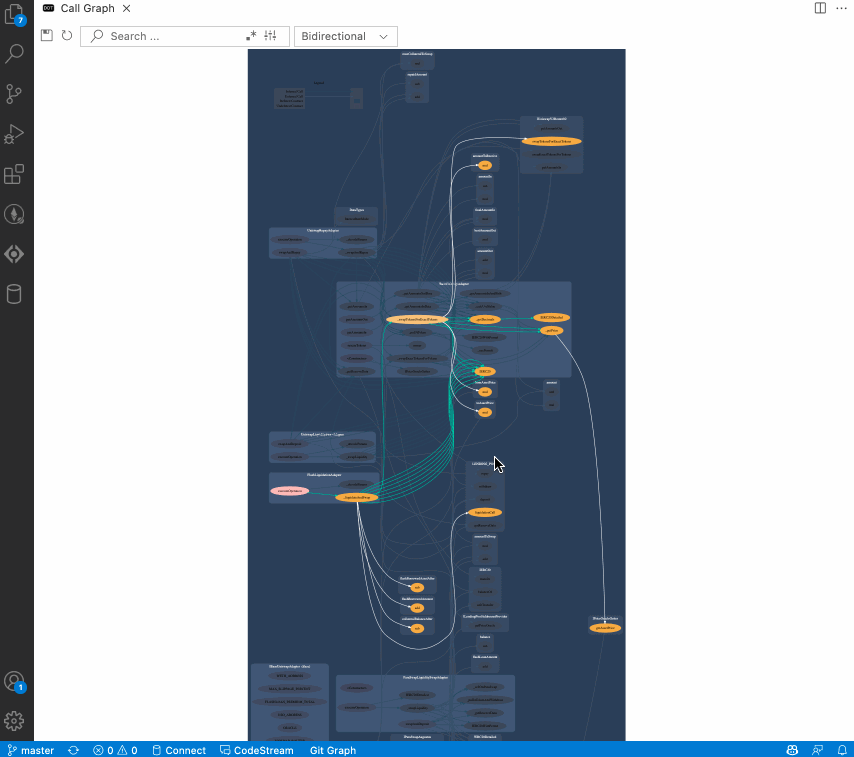Screen dimensions: 854x757
Task: Open the Source Control view
Action: pyautogui.click(x=14, y=93)
